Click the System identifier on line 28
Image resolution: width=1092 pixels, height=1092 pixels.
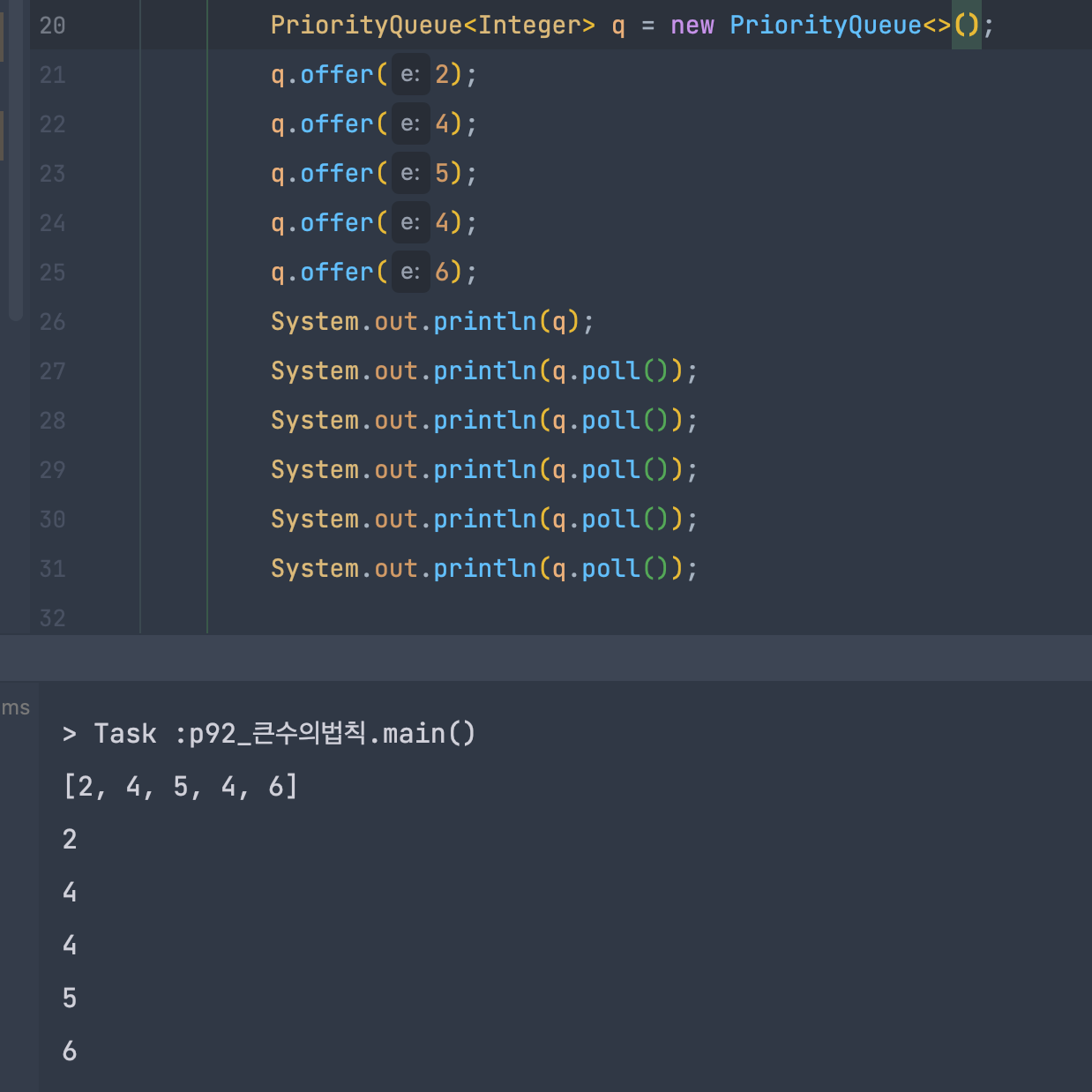(x=315, y=421)
